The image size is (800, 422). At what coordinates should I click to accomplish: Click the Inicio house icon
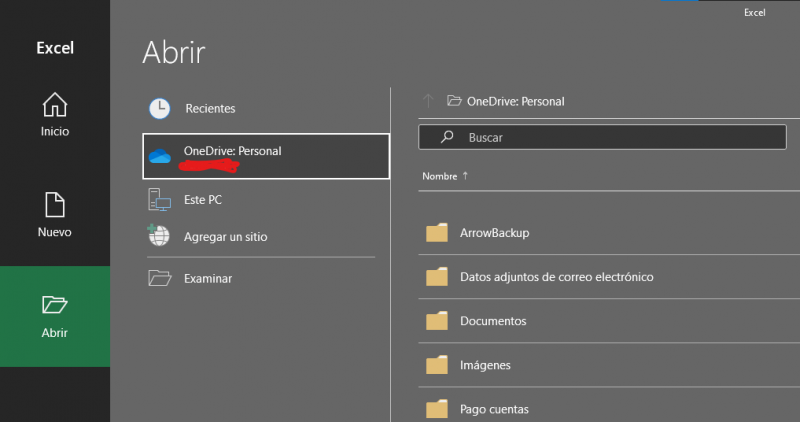[55, 105]
